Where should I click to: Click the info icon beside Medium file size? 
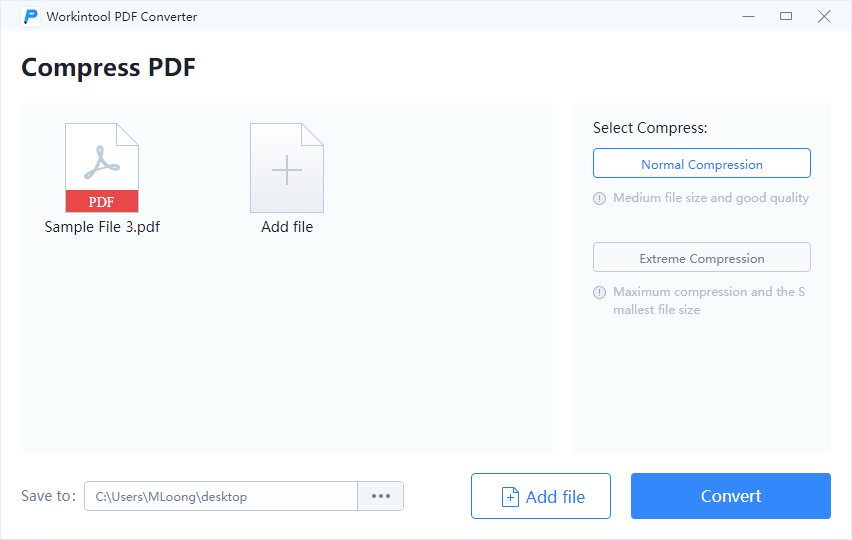pyautogui.click(x=599, y=198)
